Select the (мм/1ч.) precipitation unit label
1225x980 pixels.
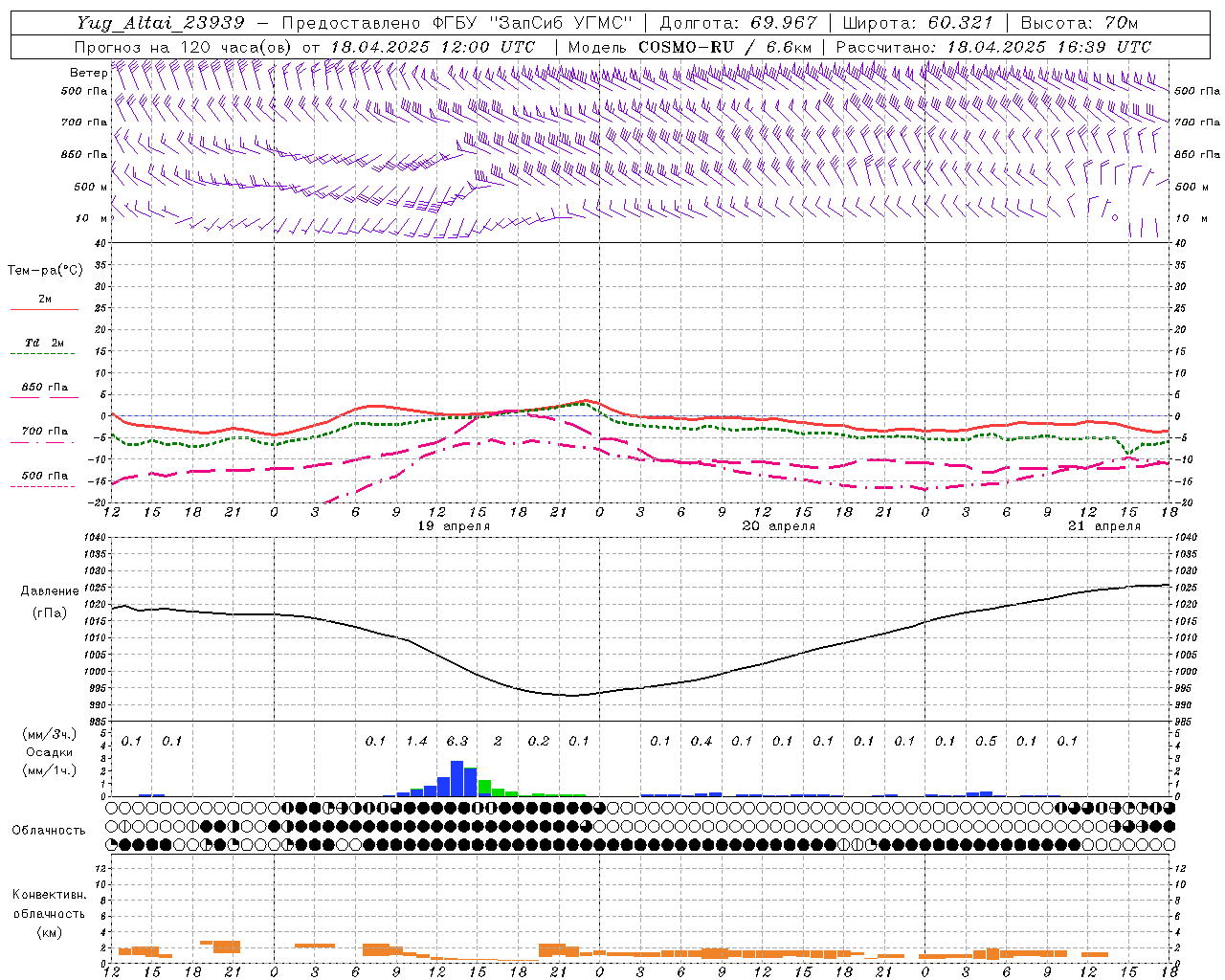[x=50, y=770]
